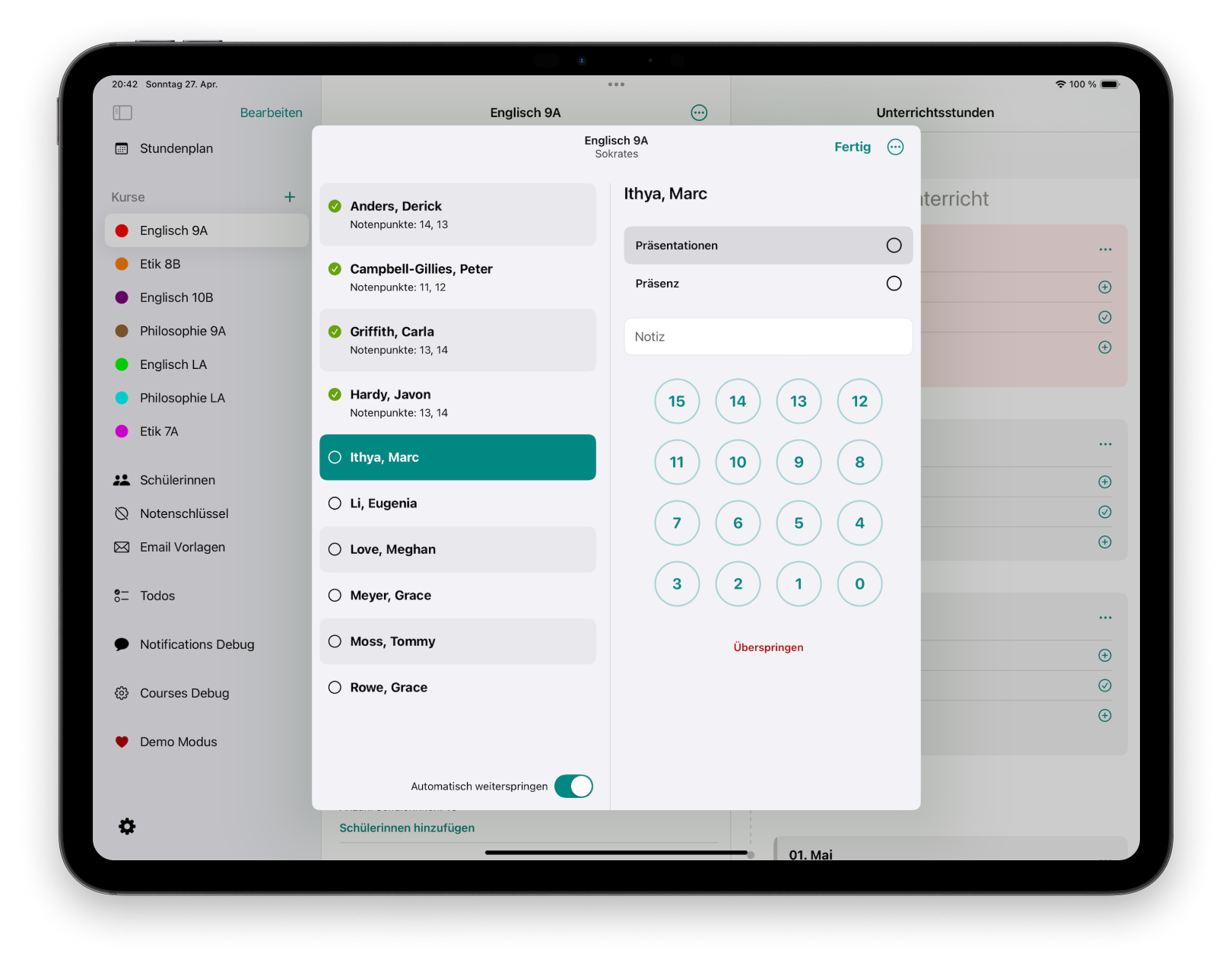1232x966 pixels.
Task: Give 11 points
Action: click(677, 462)
